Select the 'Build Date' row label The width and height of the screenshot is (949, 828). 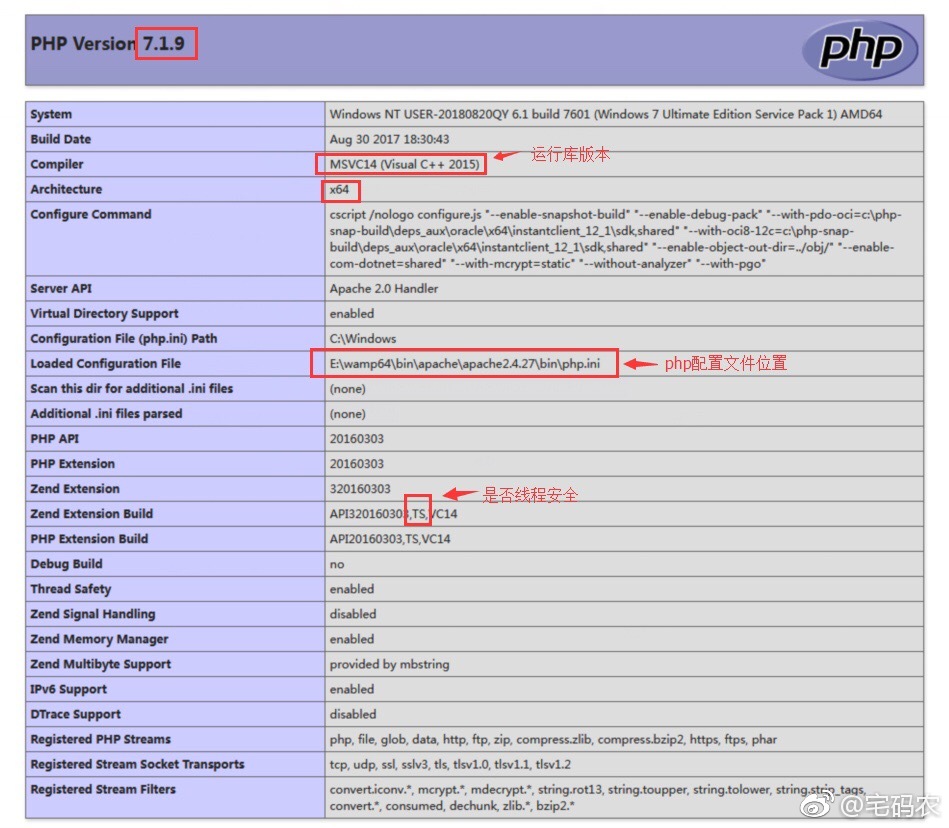(x=61, y=139)
